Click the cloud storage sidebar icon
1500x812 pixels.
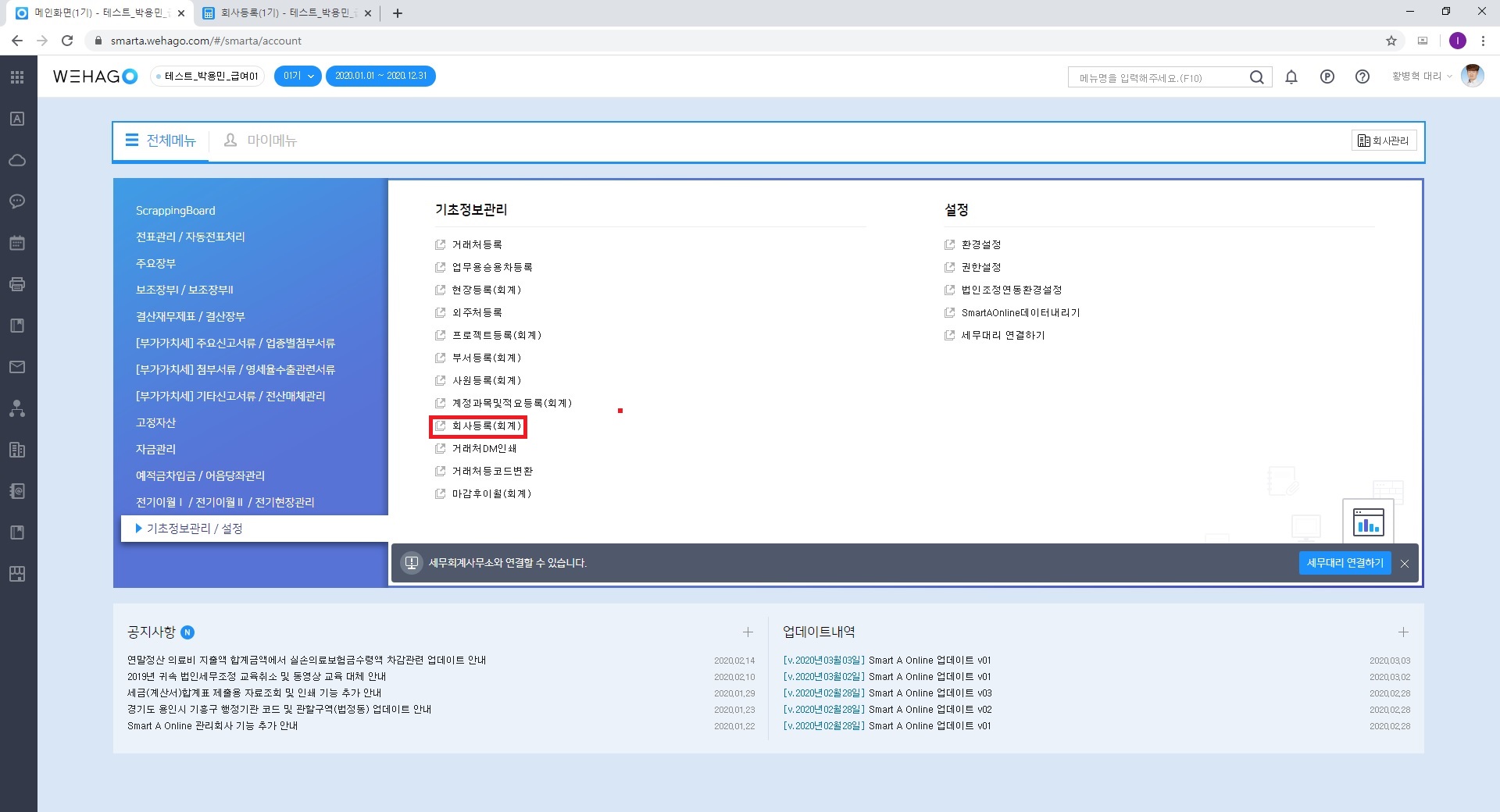point(17,160)
